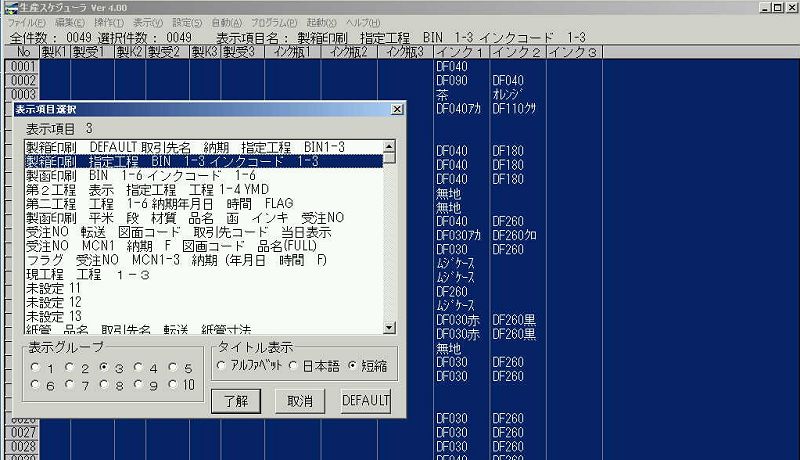Select アルファベット title display option

pyautogui.click(x=222, y=367)
